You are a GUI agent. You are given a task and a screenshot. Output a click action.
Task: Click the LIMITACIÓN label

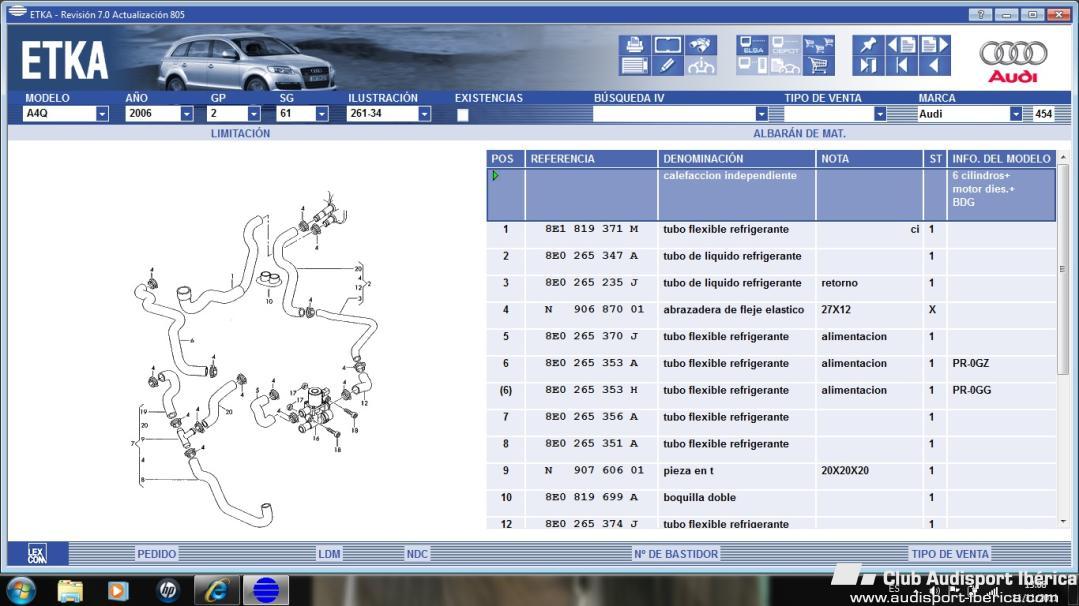click(x=240, y=133)
